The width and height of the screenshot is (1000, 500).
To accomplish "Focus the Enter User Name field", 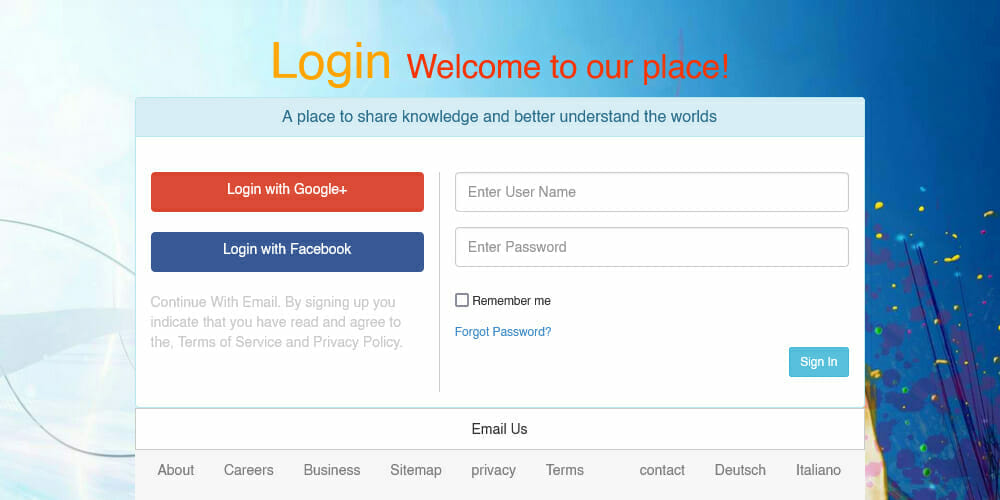I will (x=651, y=192).
